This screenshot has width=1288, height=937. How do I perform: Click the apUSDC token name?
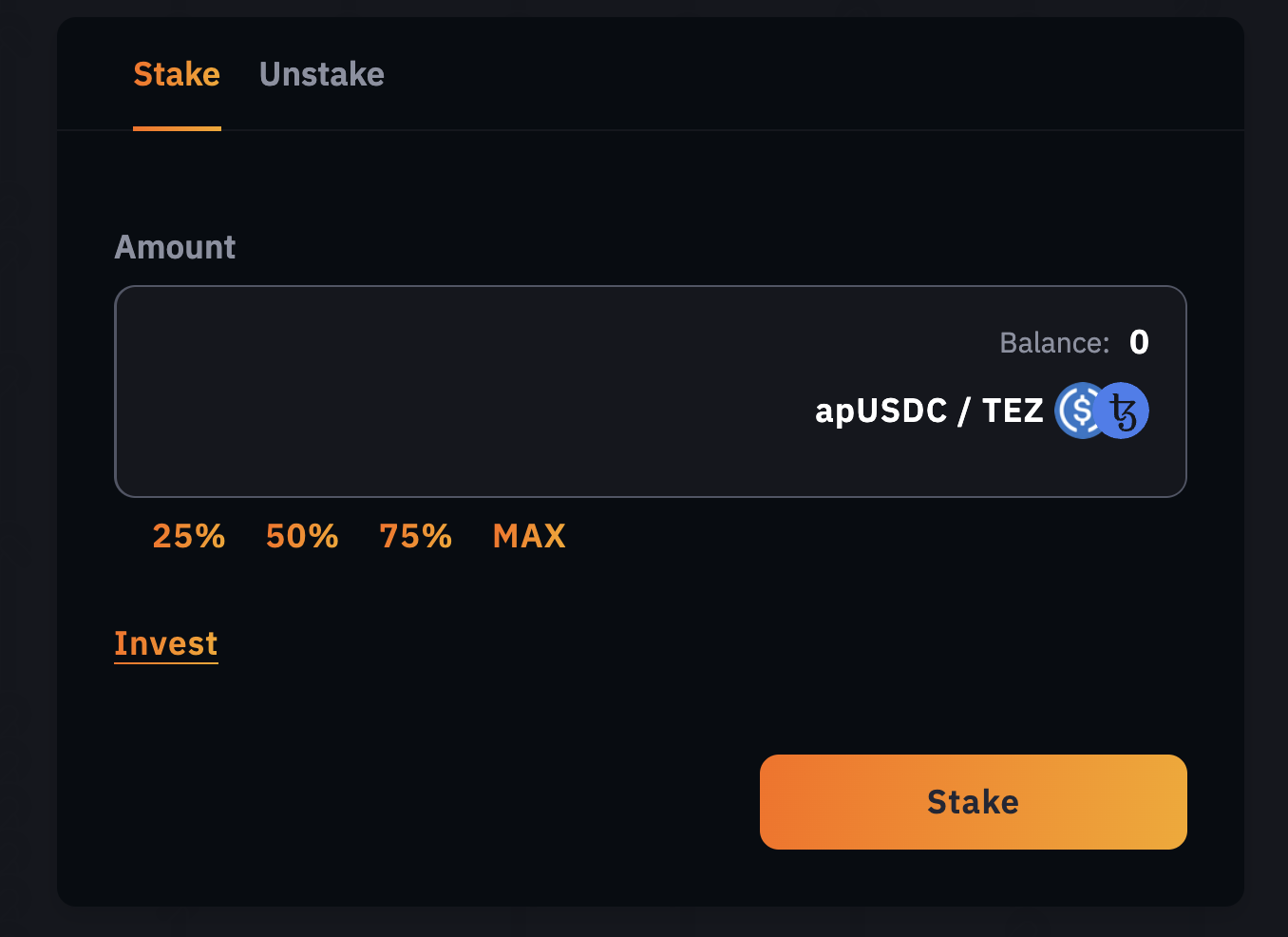tap(881, 411)
